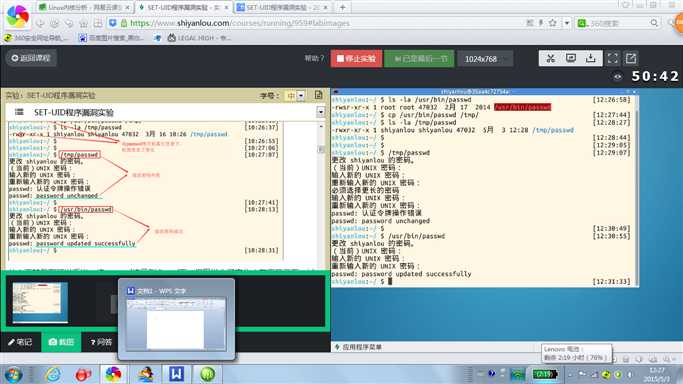This screenshot has height=384, width=683.
Task: Click the back navigation arrow in browser
Action: [x=40, y=23]
